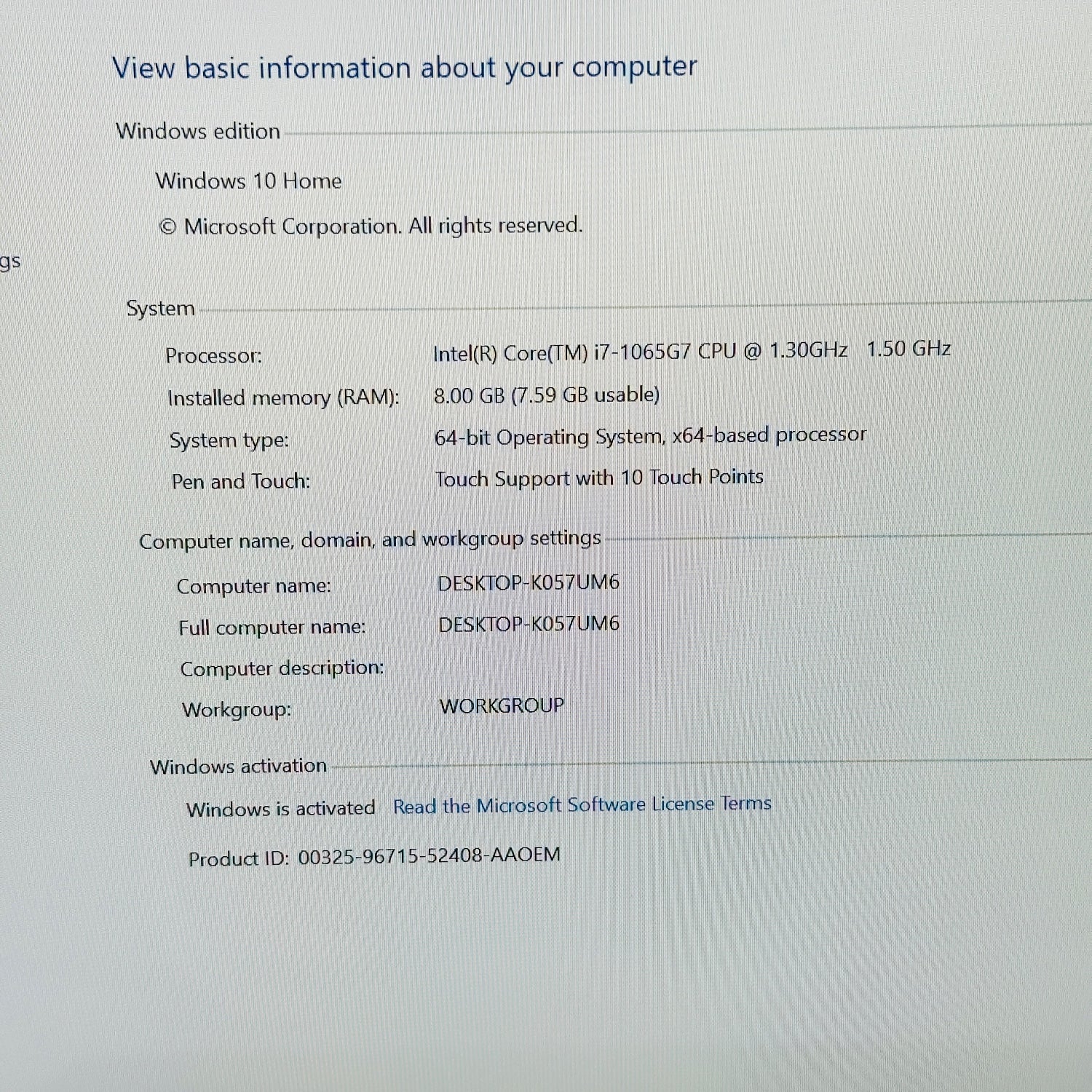Click the Microsoft Corporation copyright line
Screen dimensions: 1092x1092
click(x=371, y=226)
